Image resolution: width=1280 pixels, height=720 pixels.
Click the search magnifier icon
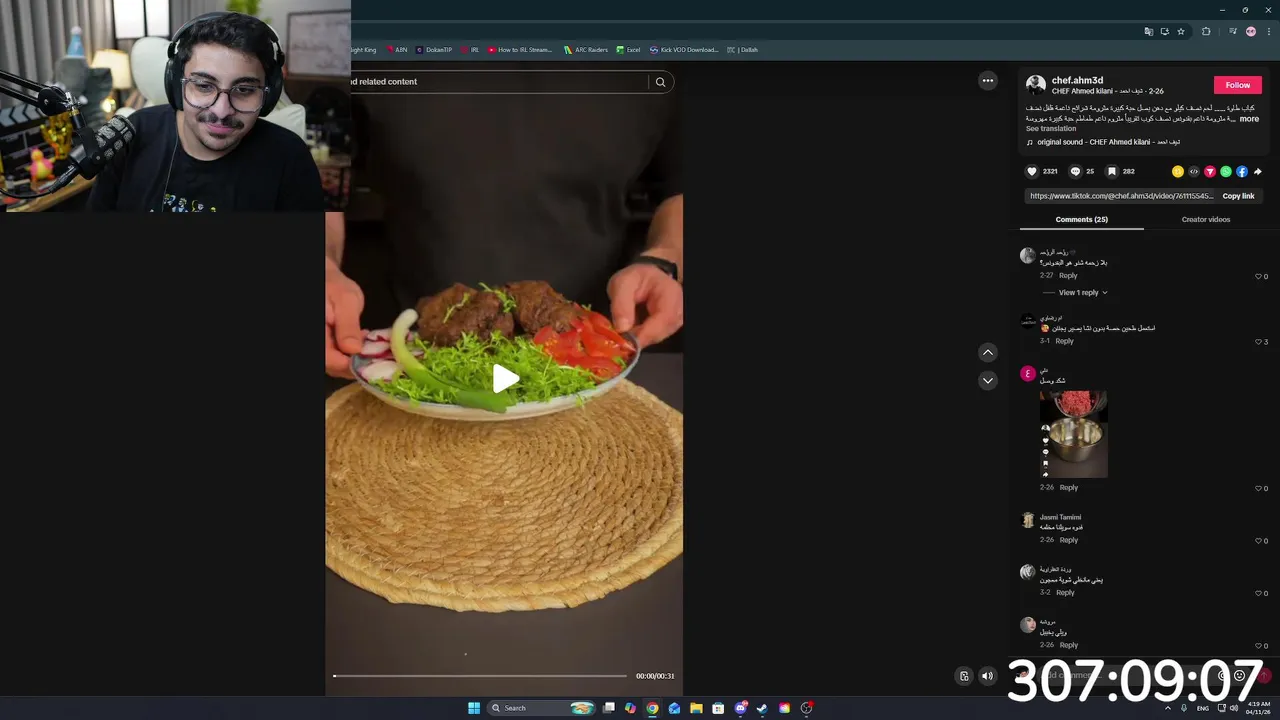660,82
